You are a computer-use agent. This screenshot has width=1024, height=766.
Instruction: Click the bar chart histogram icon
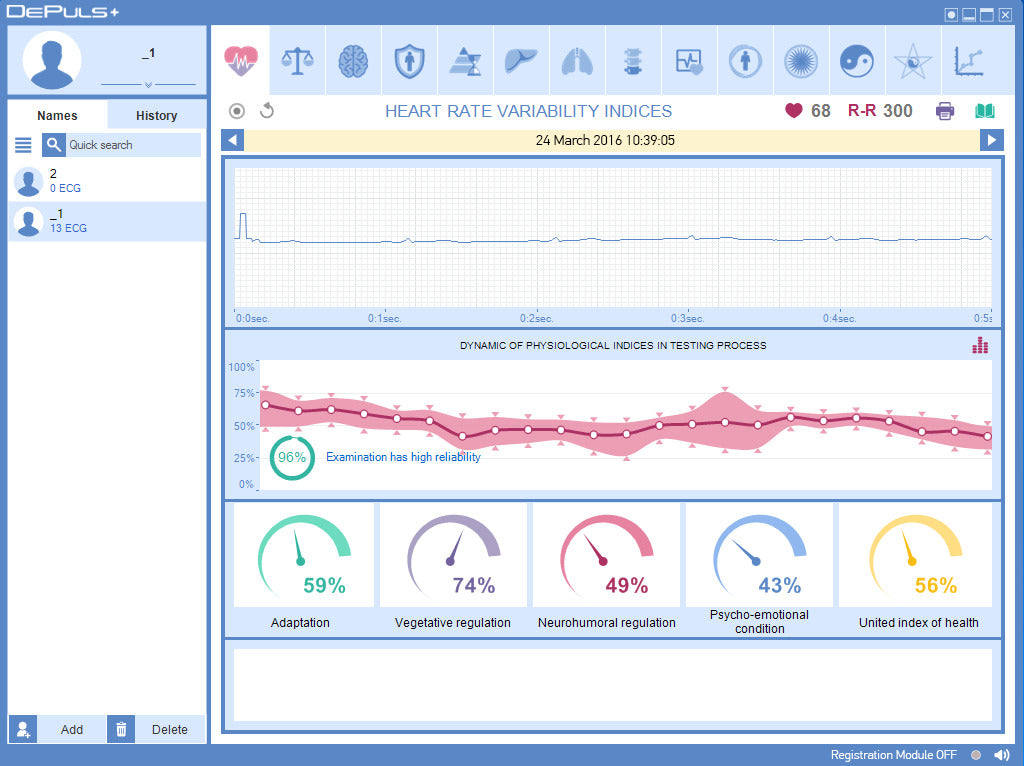(x=980, y=345)
